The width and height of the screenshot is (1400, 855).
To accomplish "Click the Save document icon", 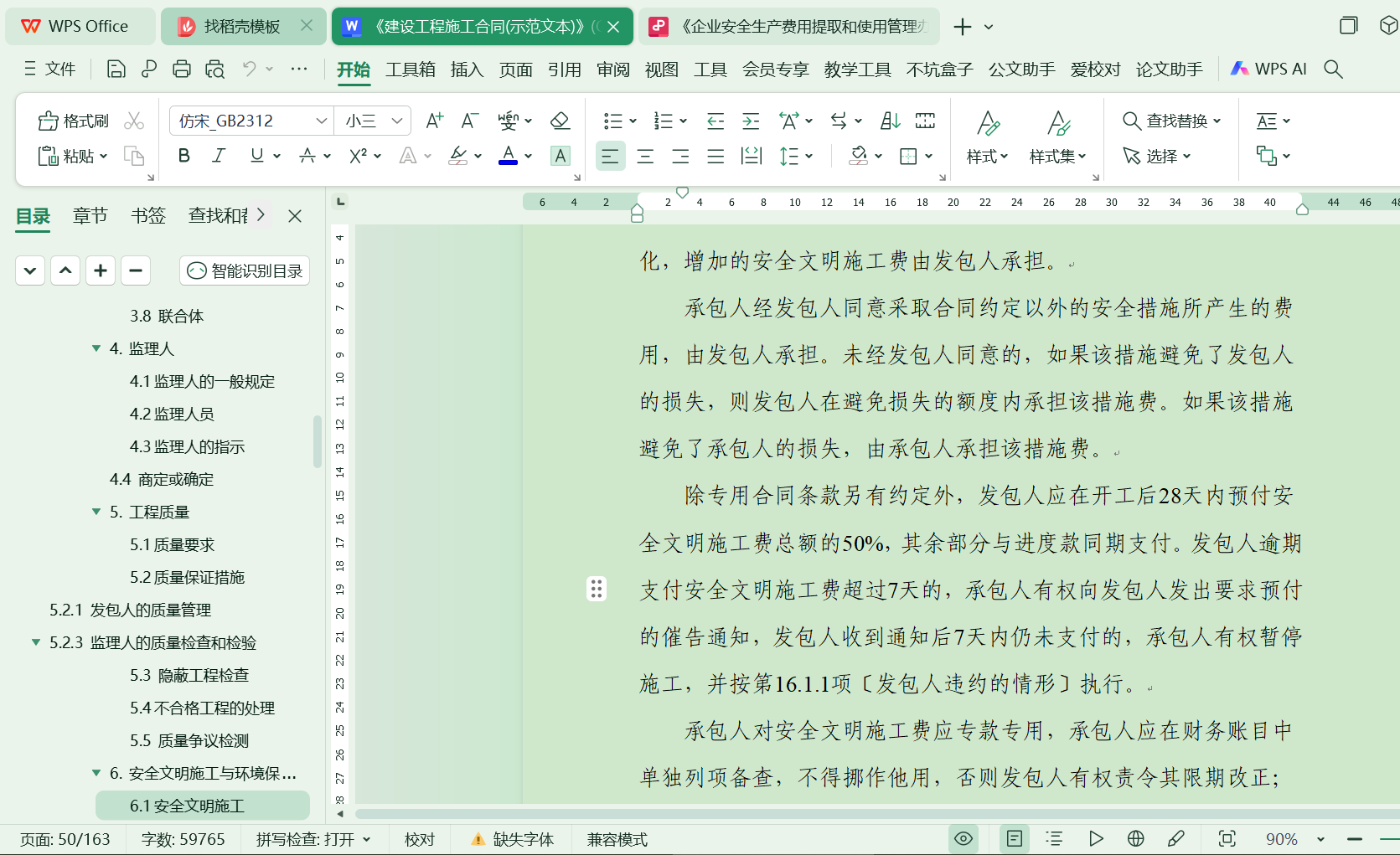I will tap(116, 69).
